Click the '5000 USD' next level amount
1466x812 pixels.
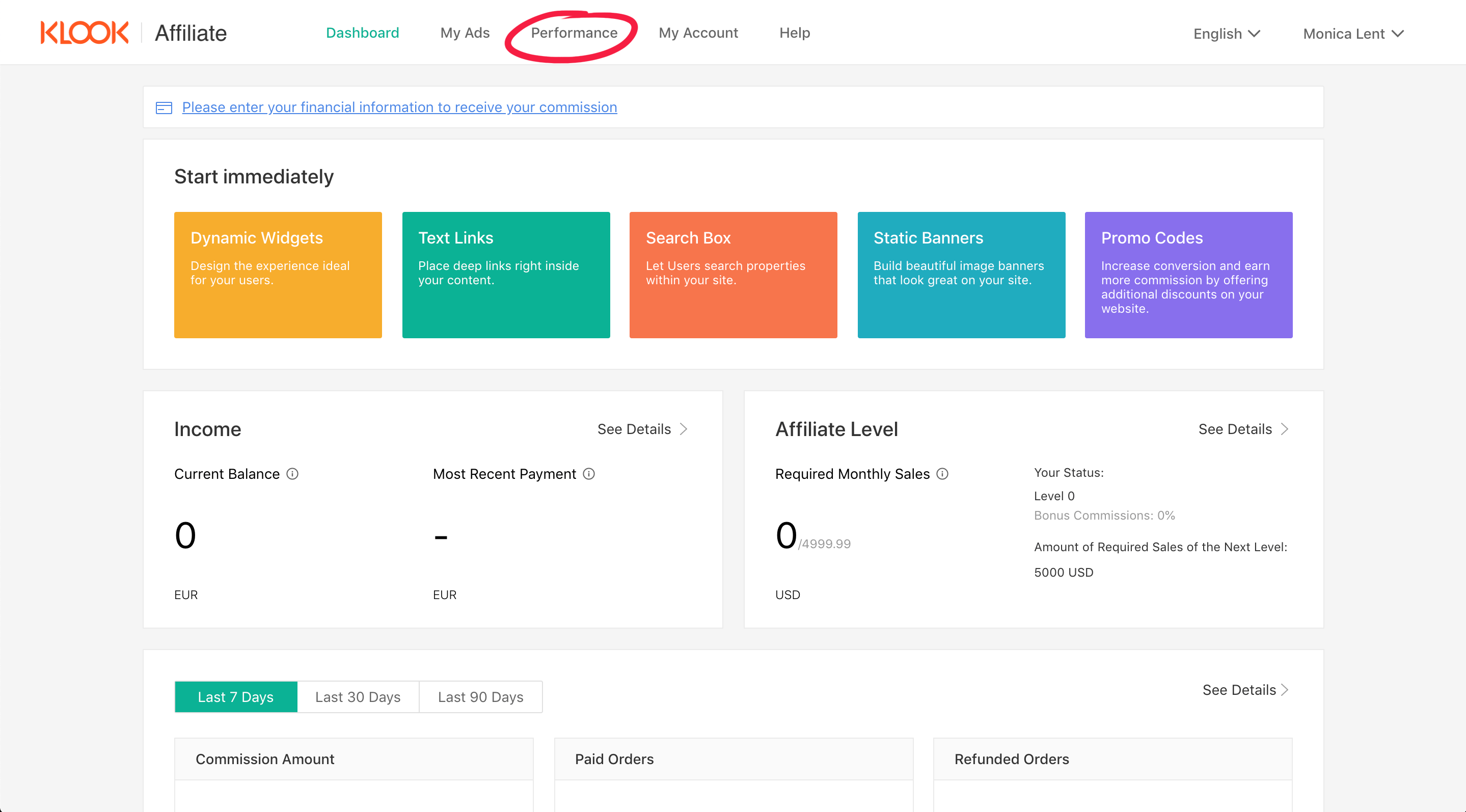(1063, 573)
